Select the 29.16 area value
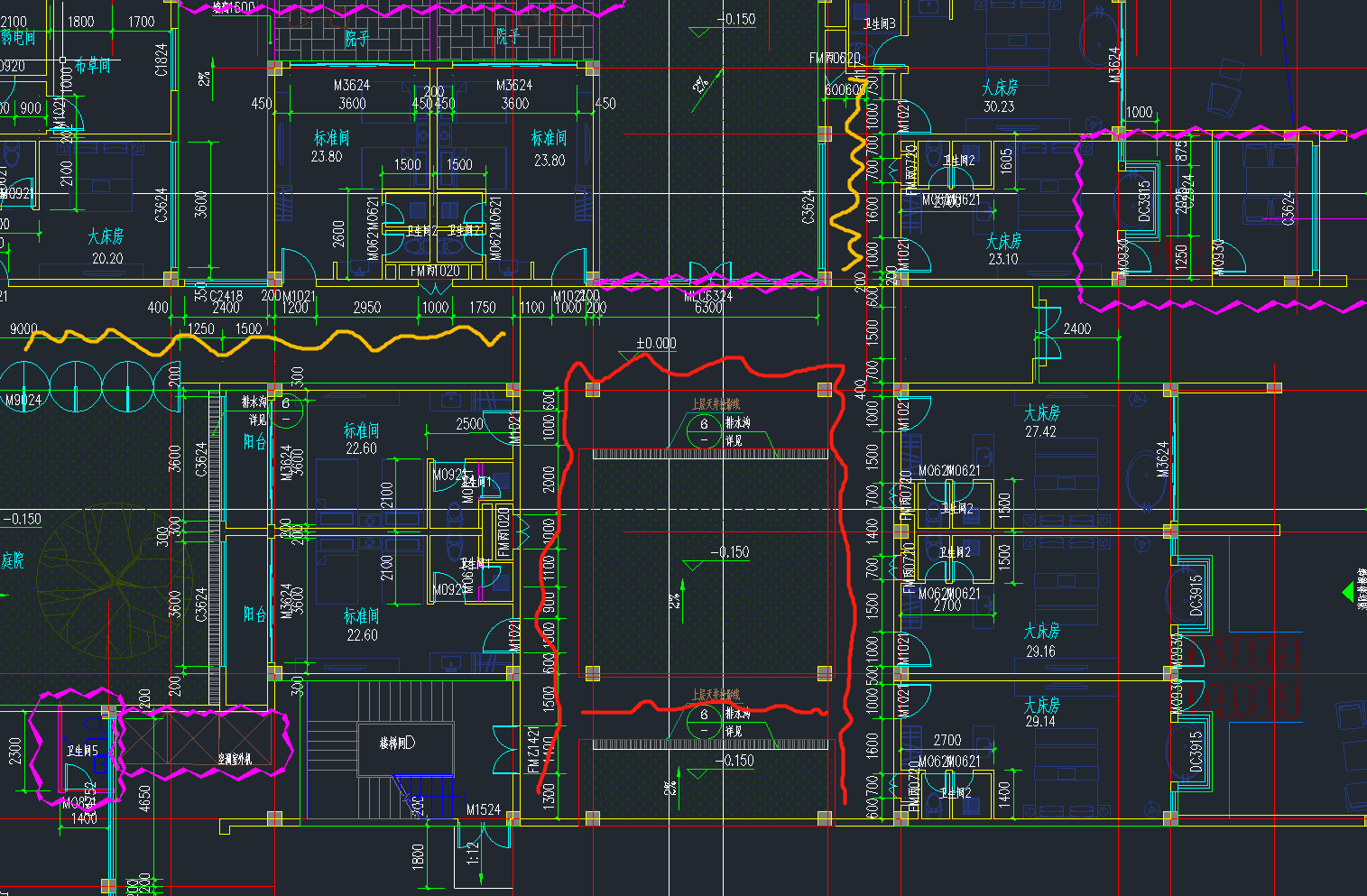 coord(1040,651)
